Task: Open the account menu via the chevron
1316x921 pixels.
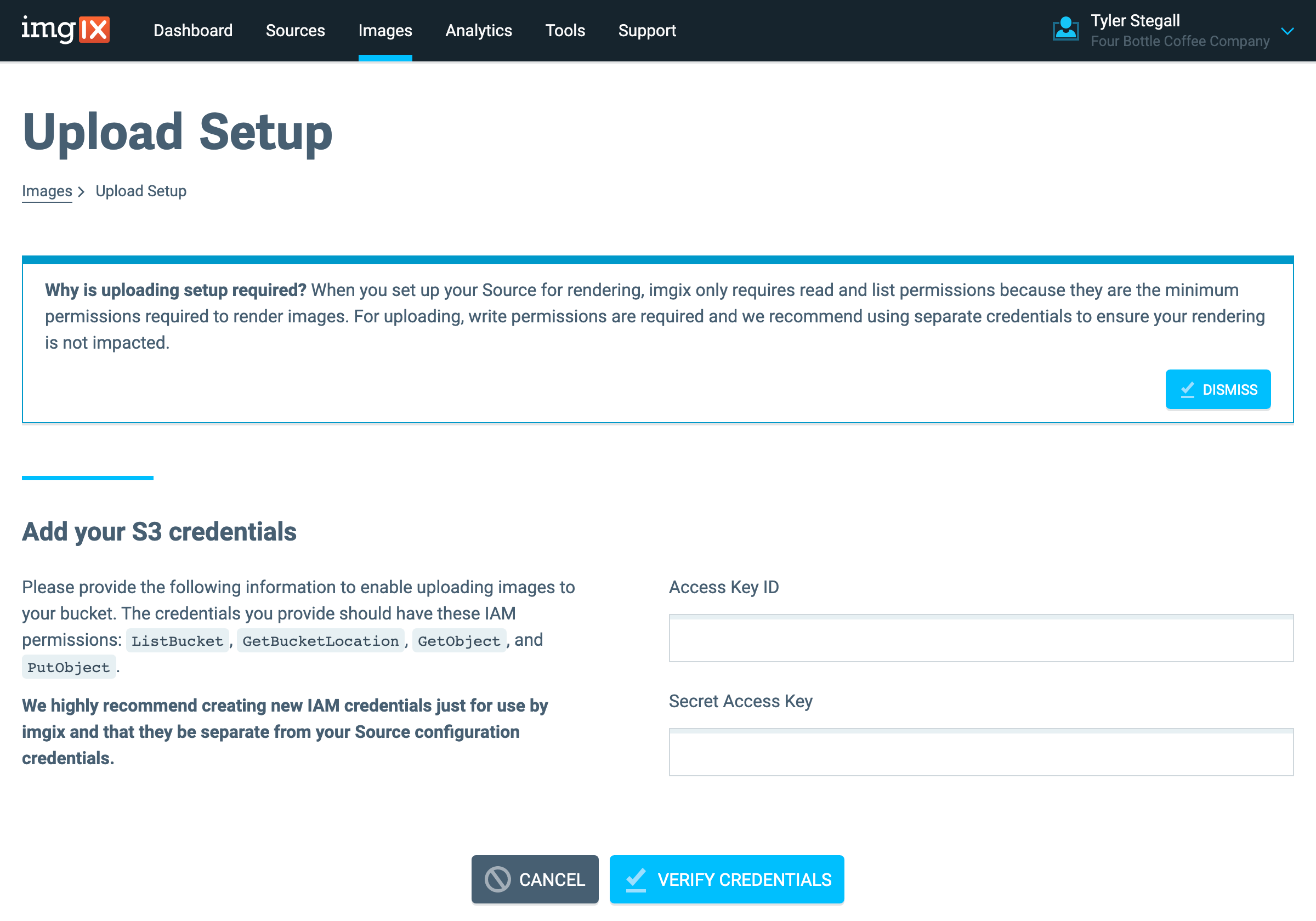Action: click(x=1288, y=31)
